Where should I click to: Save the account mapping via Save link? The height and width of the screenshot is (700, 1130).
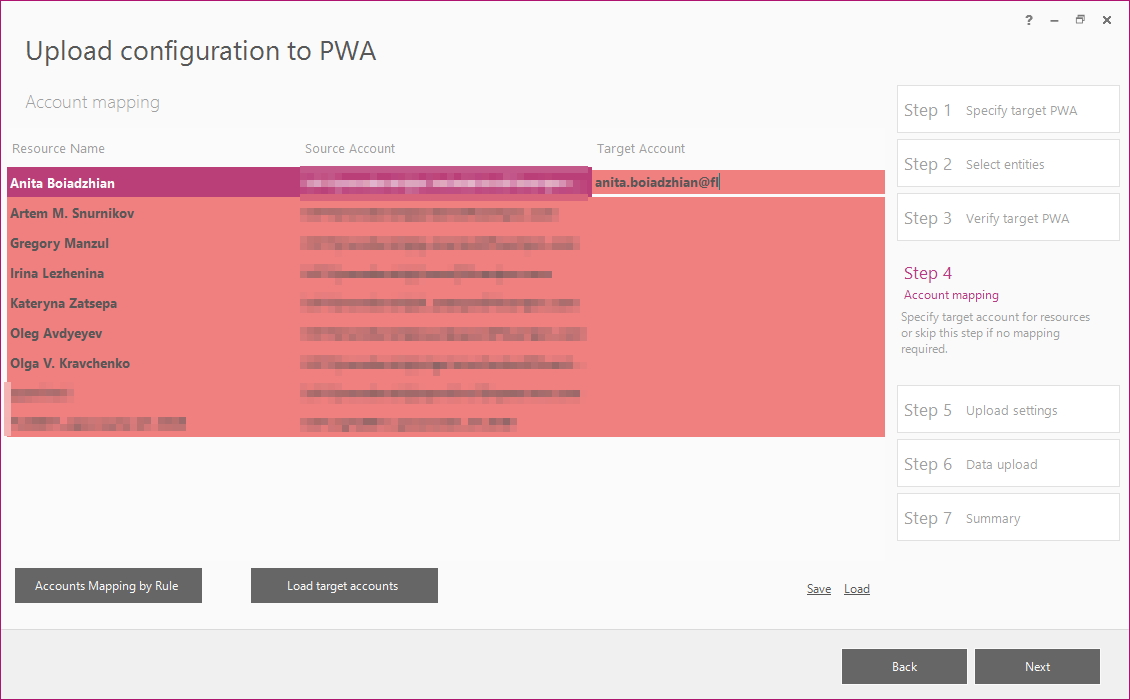click(819, 589)
